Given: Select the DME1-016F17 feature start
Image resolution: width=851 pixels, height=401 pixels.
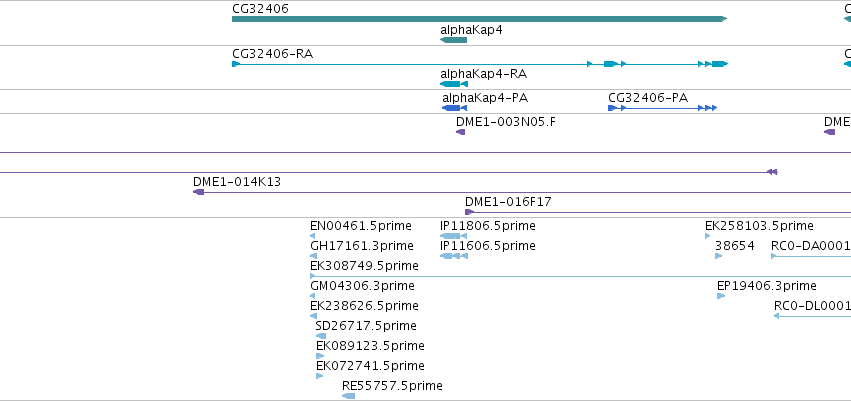Looking at the screenshot, I should point(469,212).
